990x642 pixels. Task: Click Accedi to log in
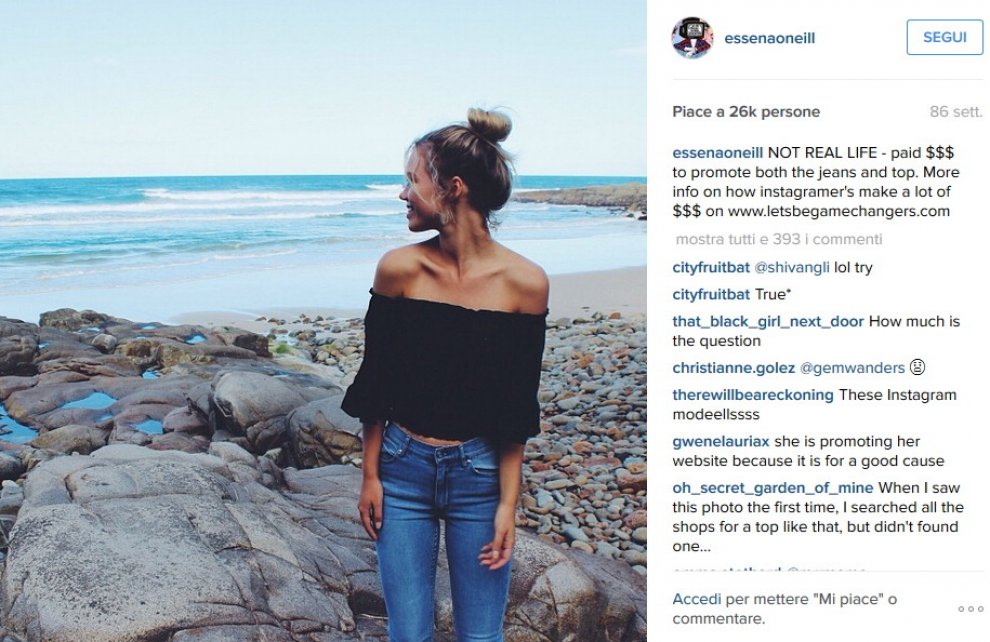[x=696, y=599]
